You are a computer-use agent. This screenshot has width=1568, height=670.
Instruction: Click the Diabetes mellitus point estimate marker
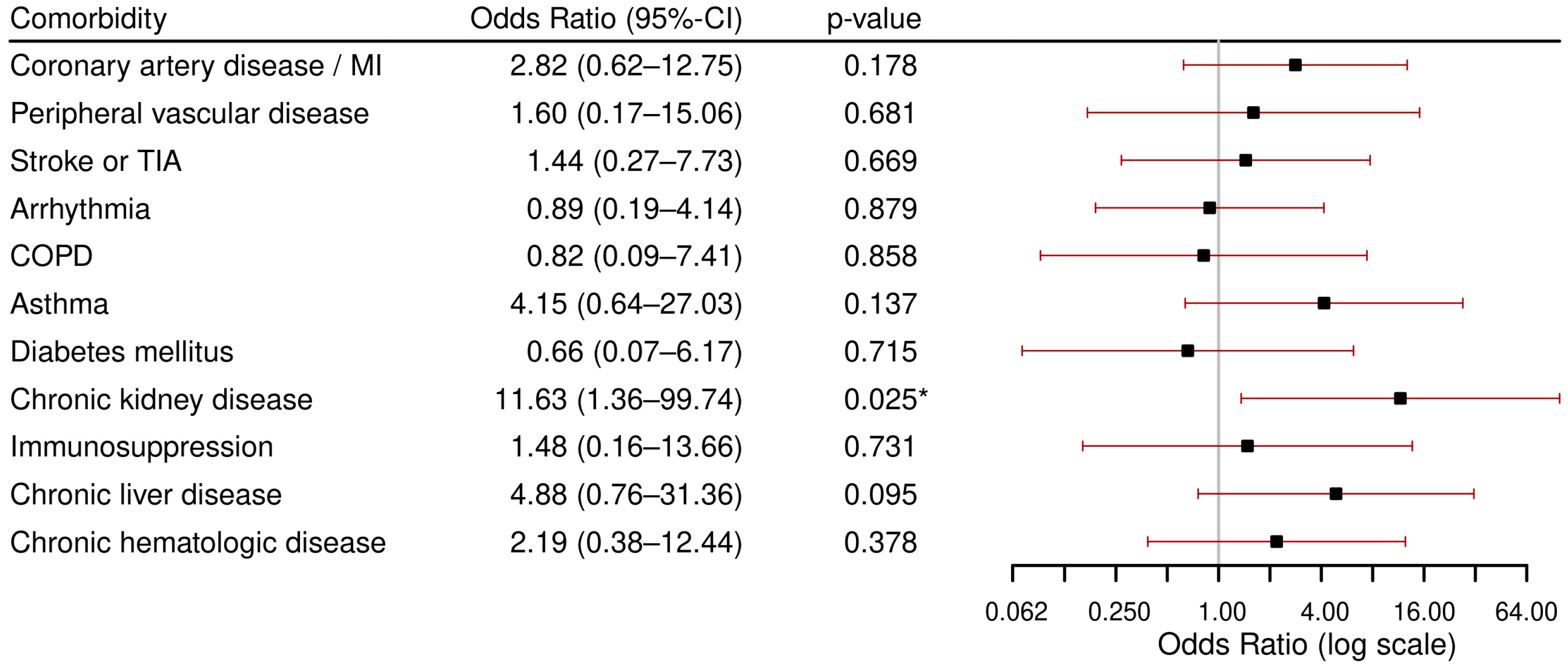[1187, 351]
